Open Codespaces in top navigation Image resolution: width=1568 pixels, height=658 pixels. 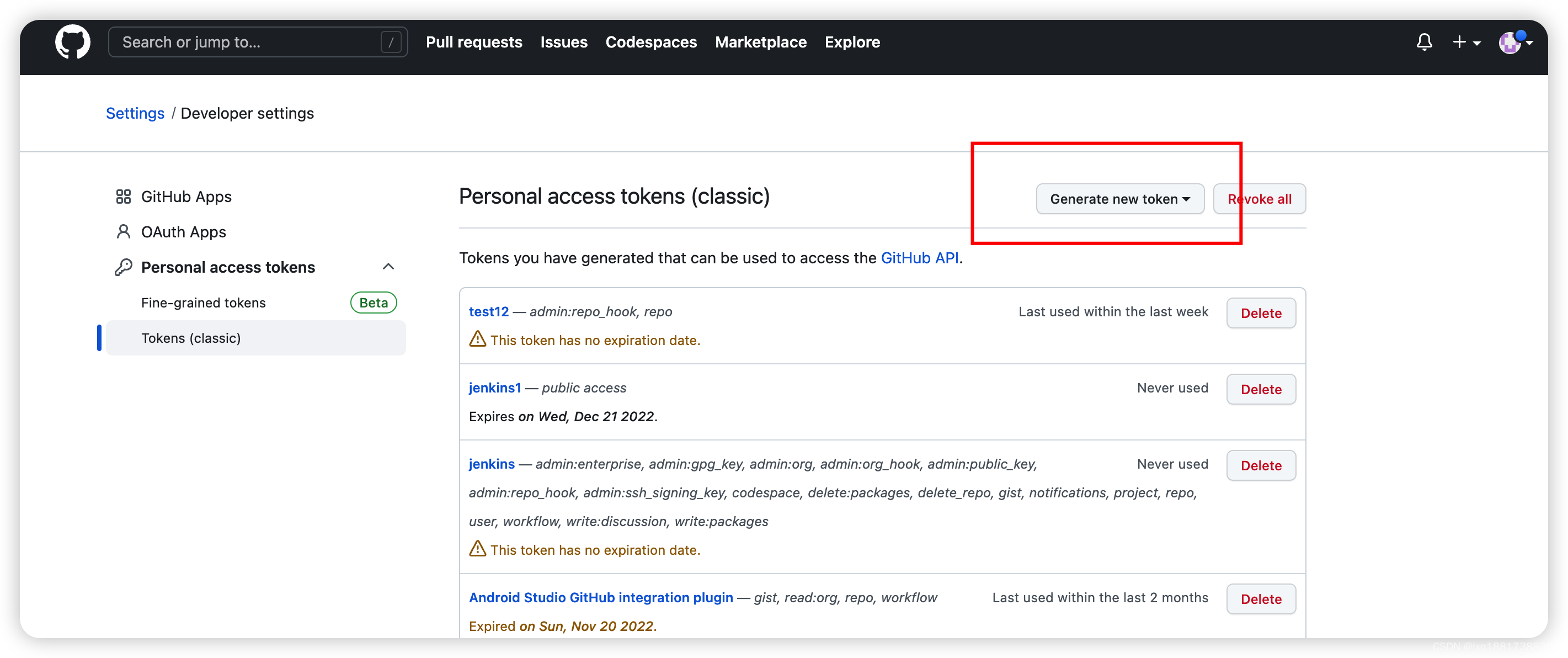pos(650,42)
